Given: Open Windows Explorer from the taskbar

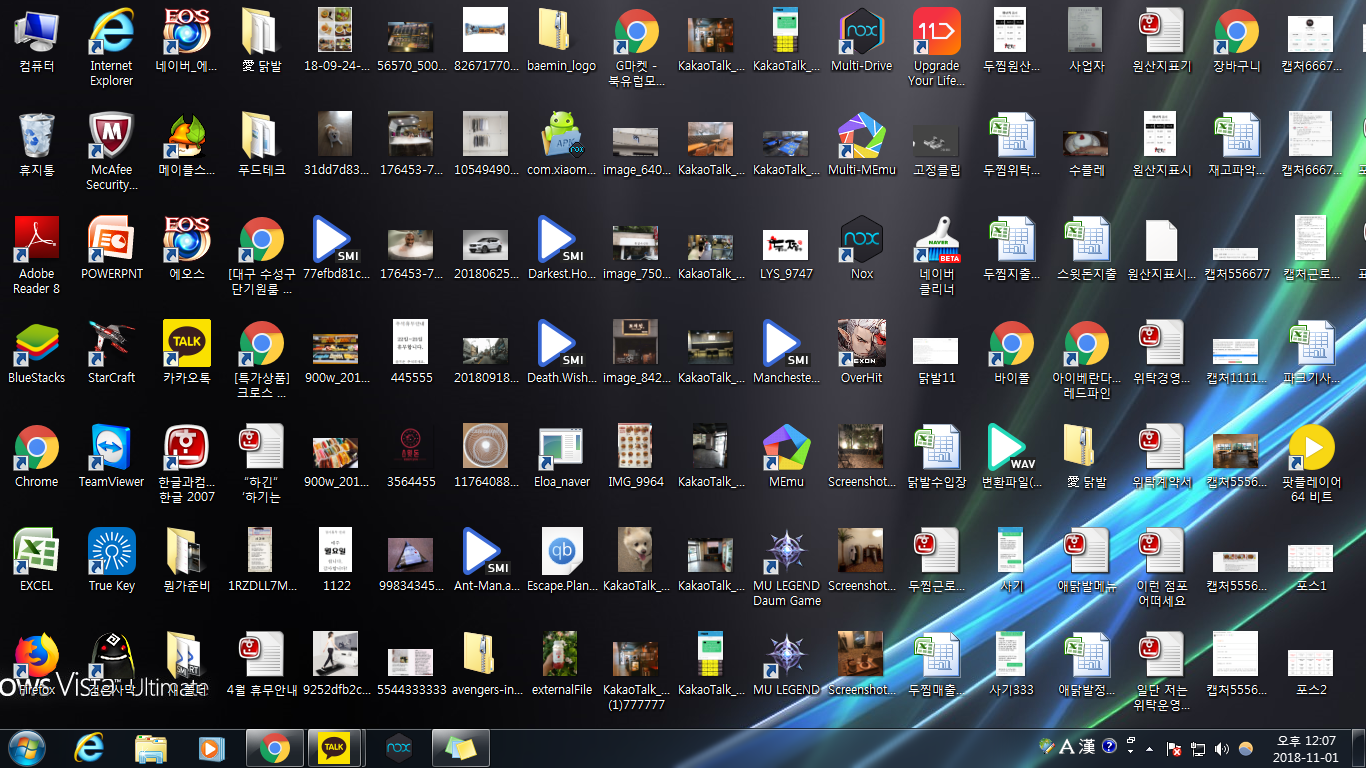Looking at the screenshot, I should coord(151,747).
